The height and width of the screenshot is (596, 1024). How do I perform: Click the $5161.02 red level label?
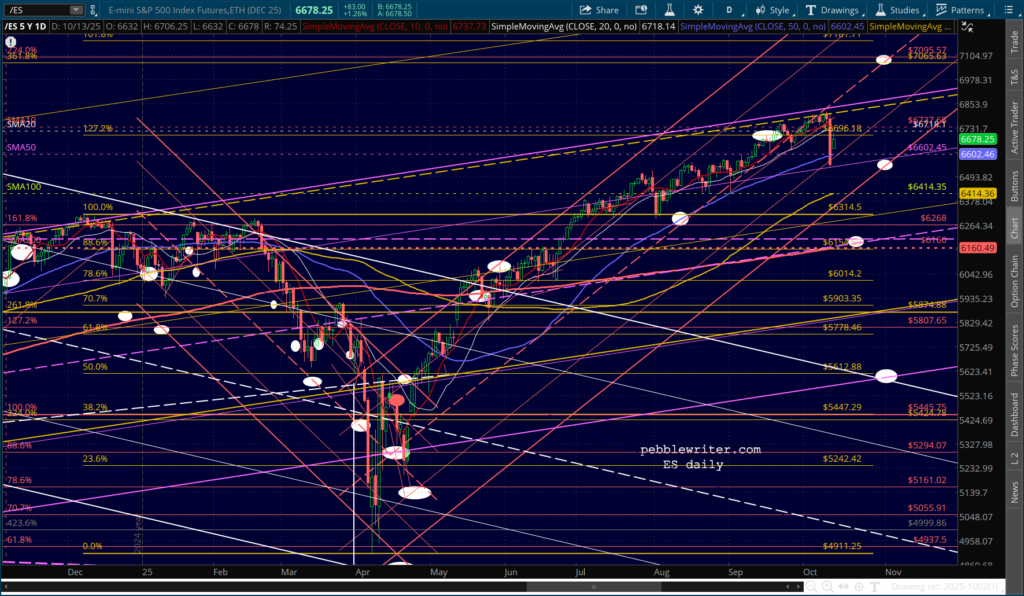coord(927,480)
